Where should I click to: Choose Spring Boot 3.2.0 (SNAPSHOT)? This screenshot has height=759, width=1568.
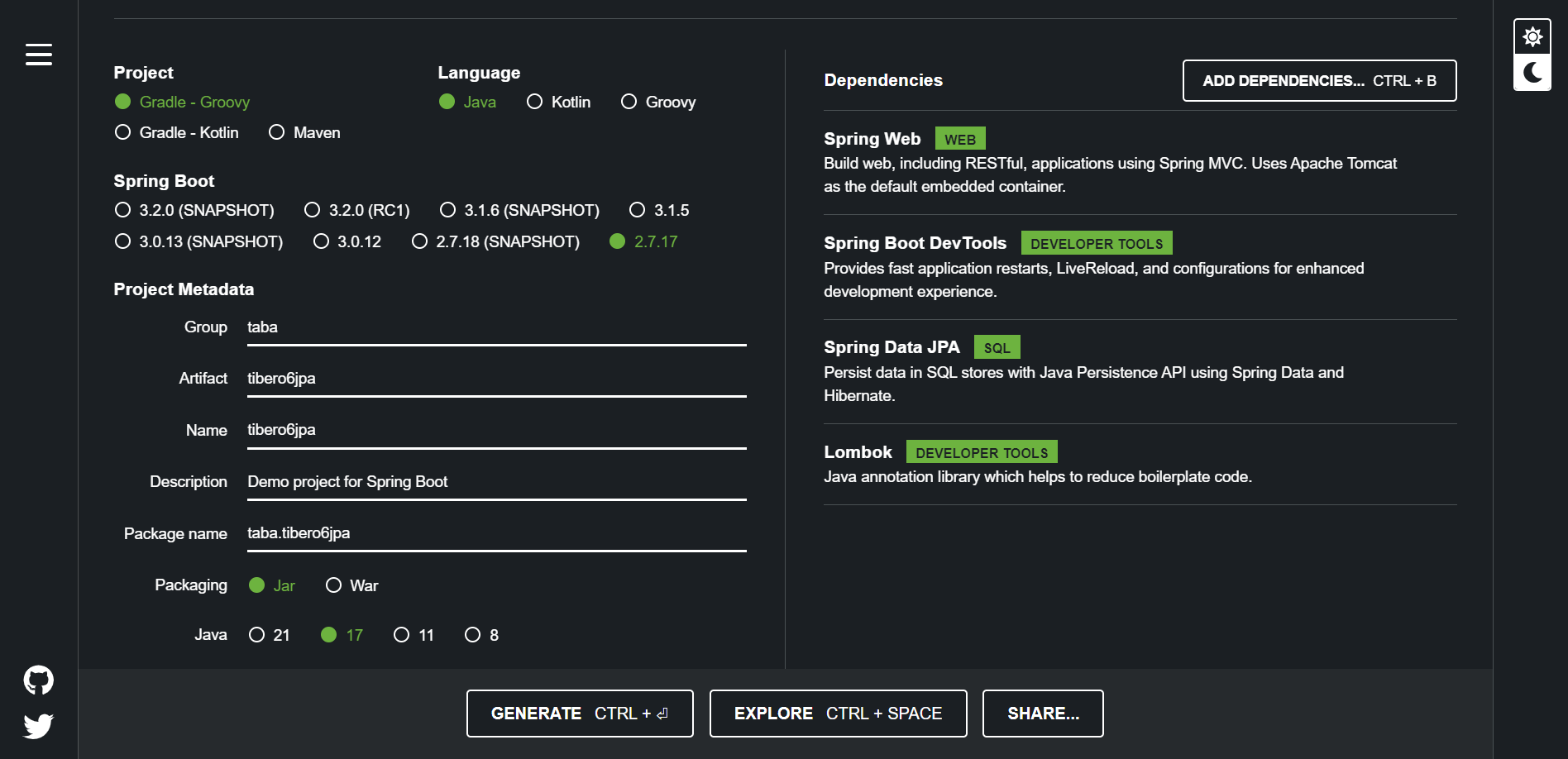tap(194, 210)
